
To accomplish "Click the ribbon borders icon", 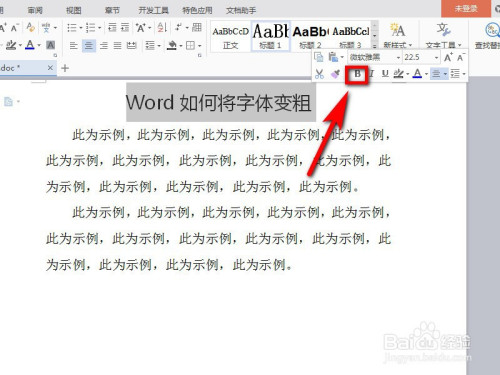I will pyautogui.click(x=190, y=45).
